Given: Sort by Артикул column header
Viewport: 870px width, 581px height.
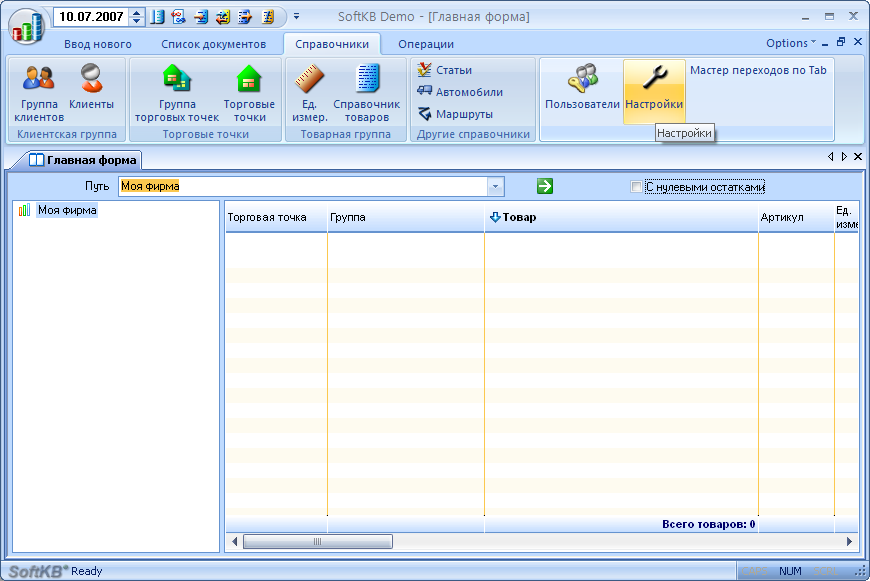Looking at the screenshot, I should pyautogui.click(x=796, y=217).
